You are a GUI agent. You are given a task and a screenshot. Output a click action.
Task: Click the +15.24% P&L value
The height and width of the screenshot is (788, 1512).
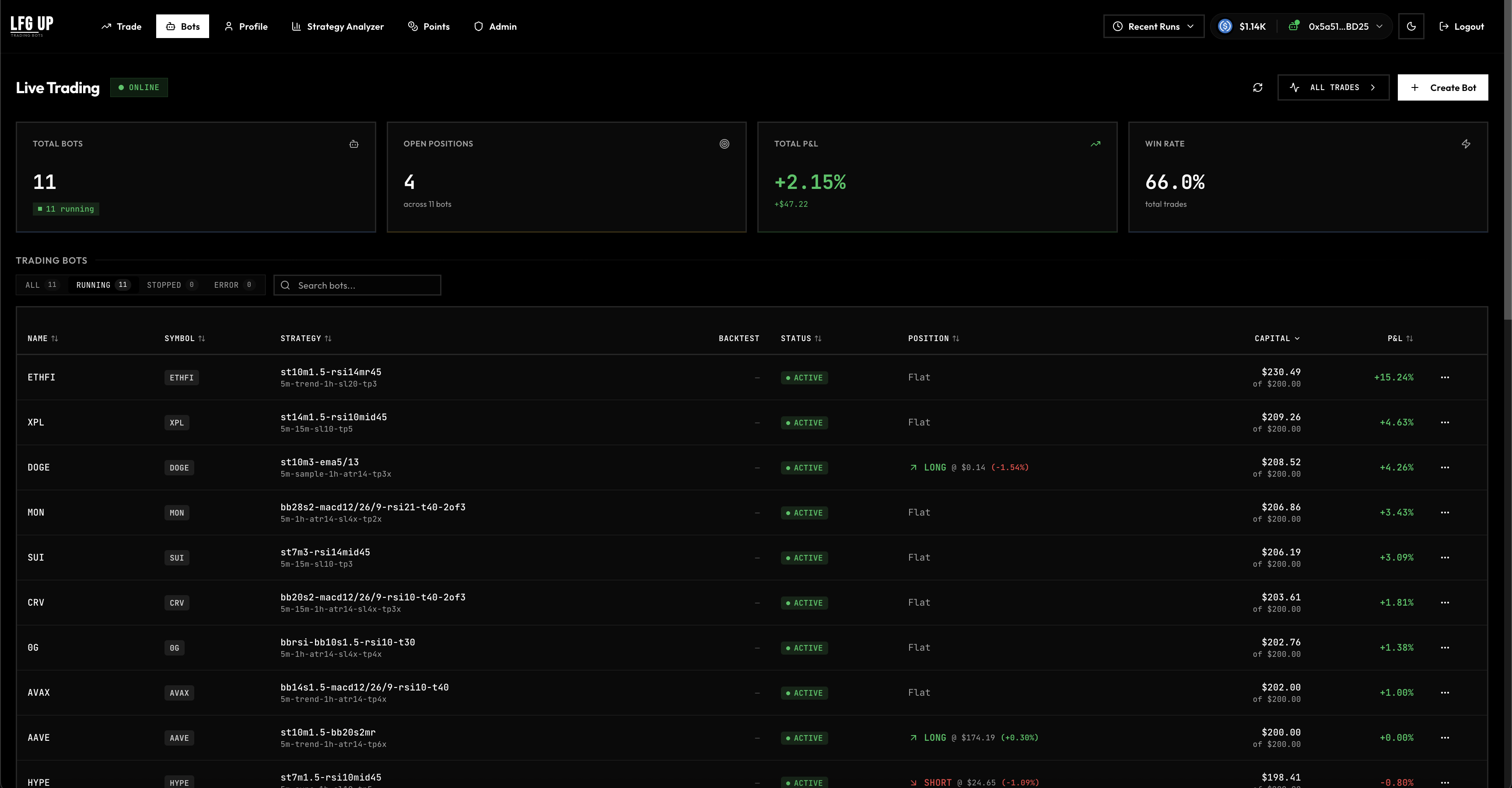[x=1393, y=377]
